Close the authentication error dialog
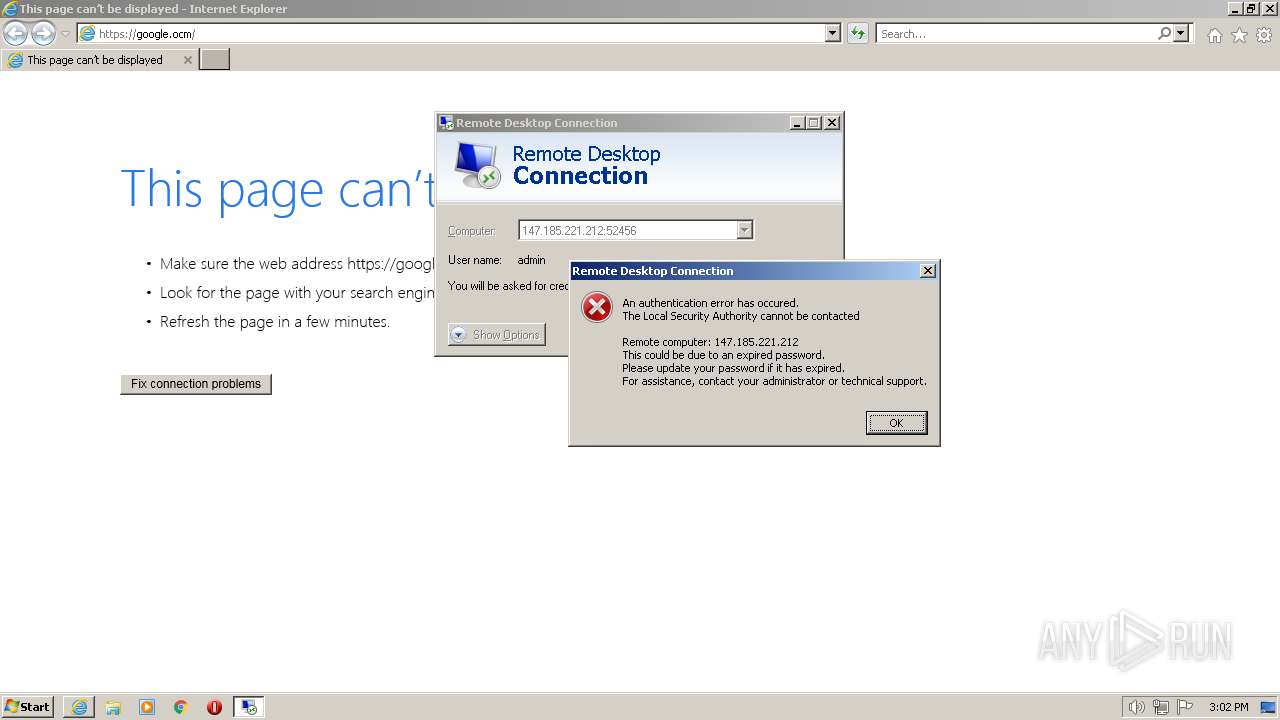This screenshot has width=1280, height=720. click(927, 271)
